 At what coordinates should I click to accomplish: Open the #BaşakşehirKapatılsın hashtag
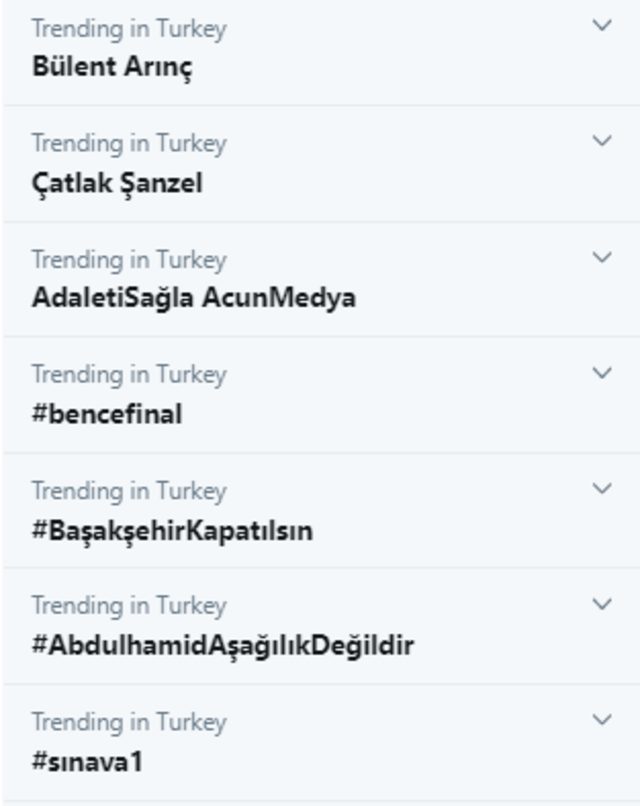click(172, 530)
